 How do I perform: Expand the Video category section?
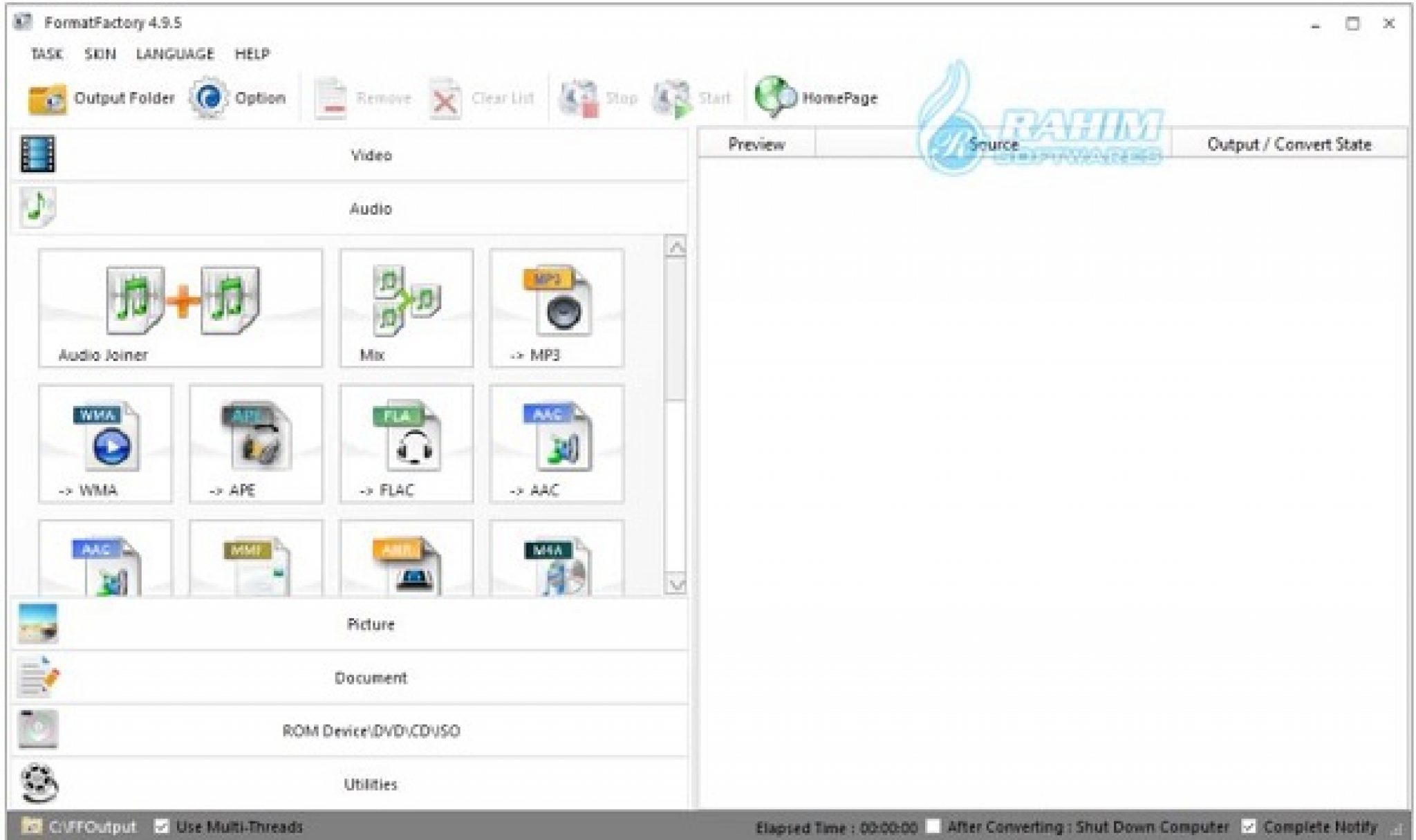371,155
